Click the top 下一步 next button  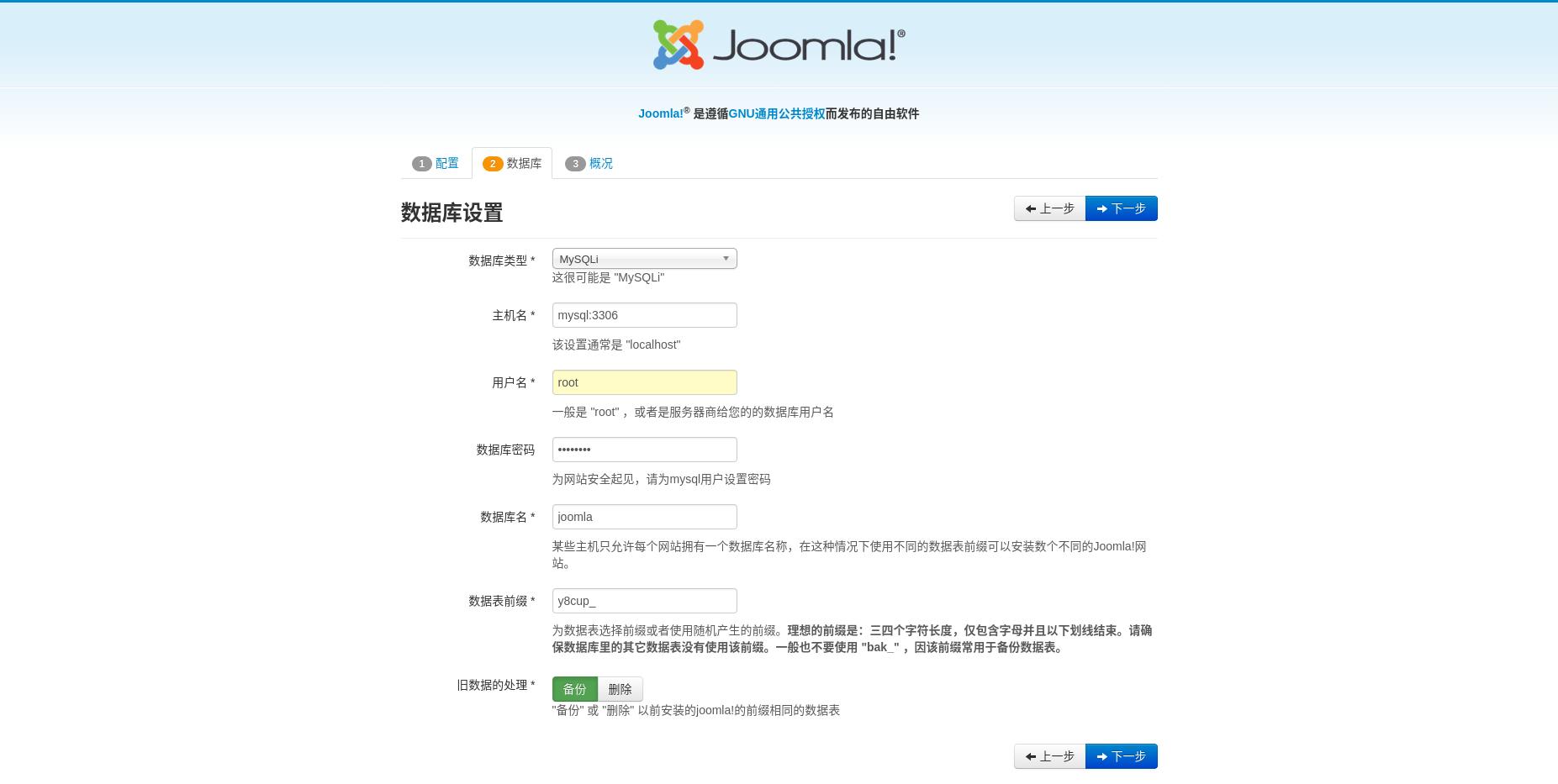1121,208
